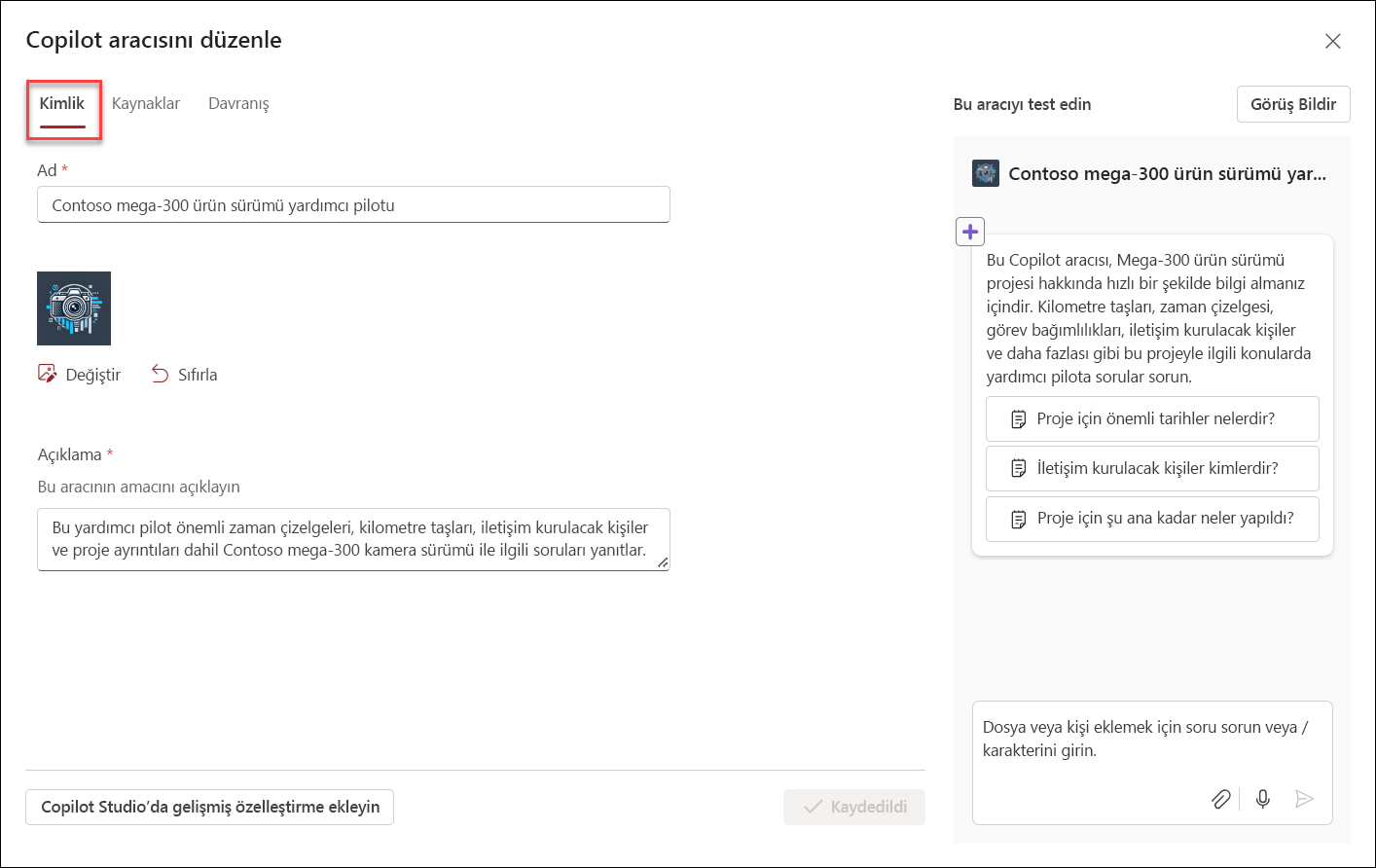Click the Ad name input field
The height and width of the screenshot is (868, 1376).
pyautogui.click(x=353, y=205)
